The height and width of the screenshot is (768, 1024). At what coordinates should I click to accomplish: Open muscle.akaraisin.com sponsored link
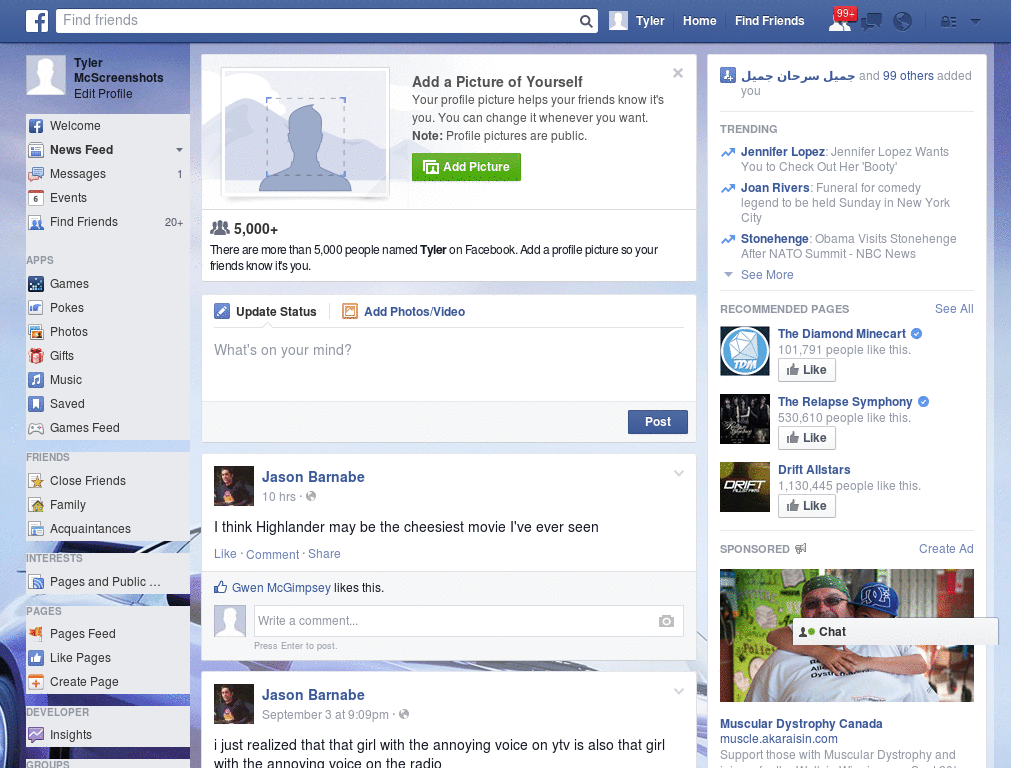778,739
